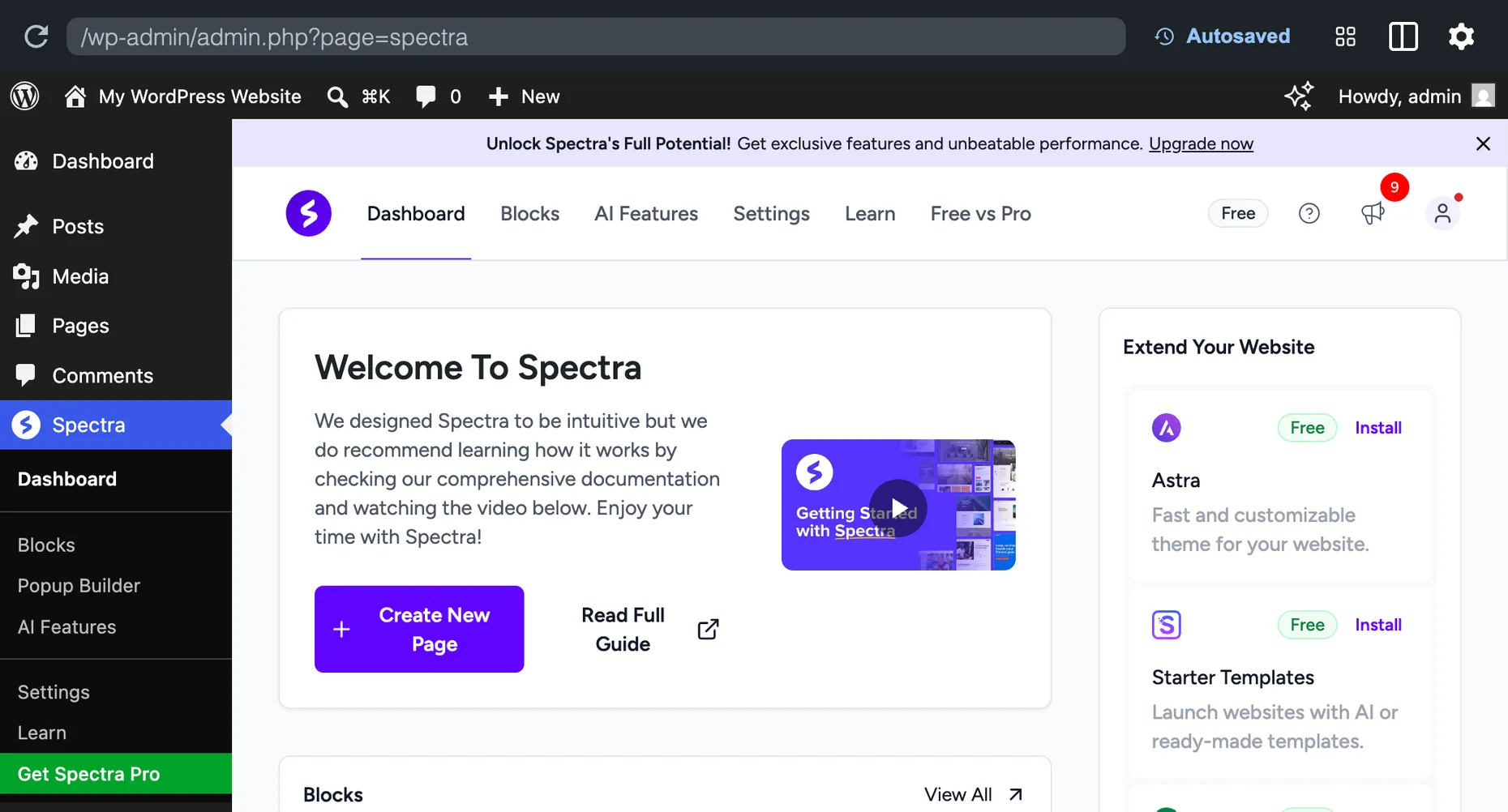Click the red 9 notification badge
The image size is (1508, 812).
pyautogui.click(x=1394, y=187)
